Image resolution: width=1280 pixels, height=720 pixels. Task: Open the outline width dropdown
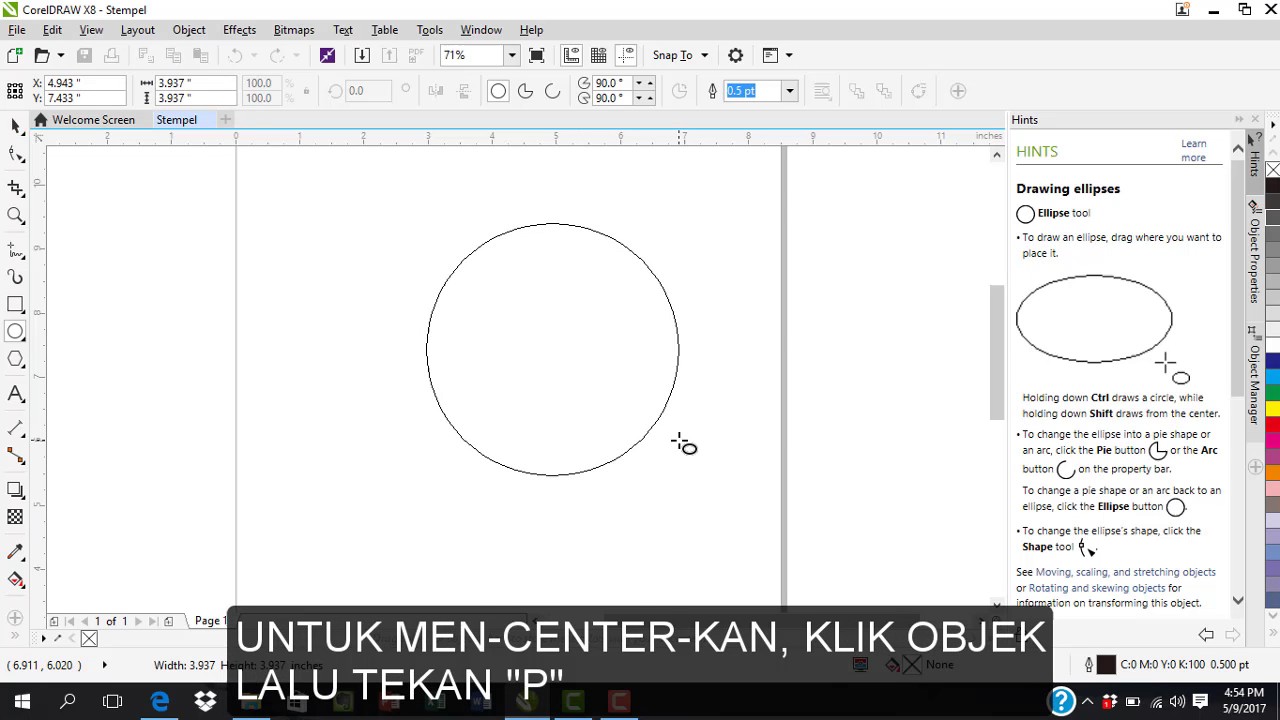(789, 91)
